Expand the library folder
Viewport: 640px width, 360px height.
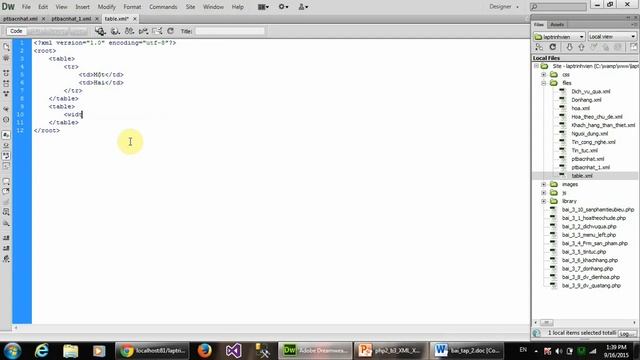point(544,201)
